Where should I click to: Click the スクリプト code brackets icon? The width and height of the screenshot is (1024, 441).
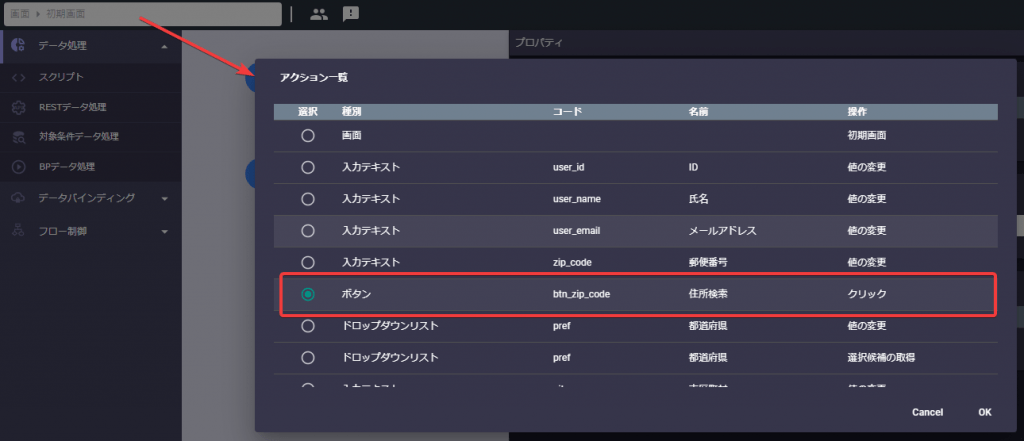(x=19, y=77)
